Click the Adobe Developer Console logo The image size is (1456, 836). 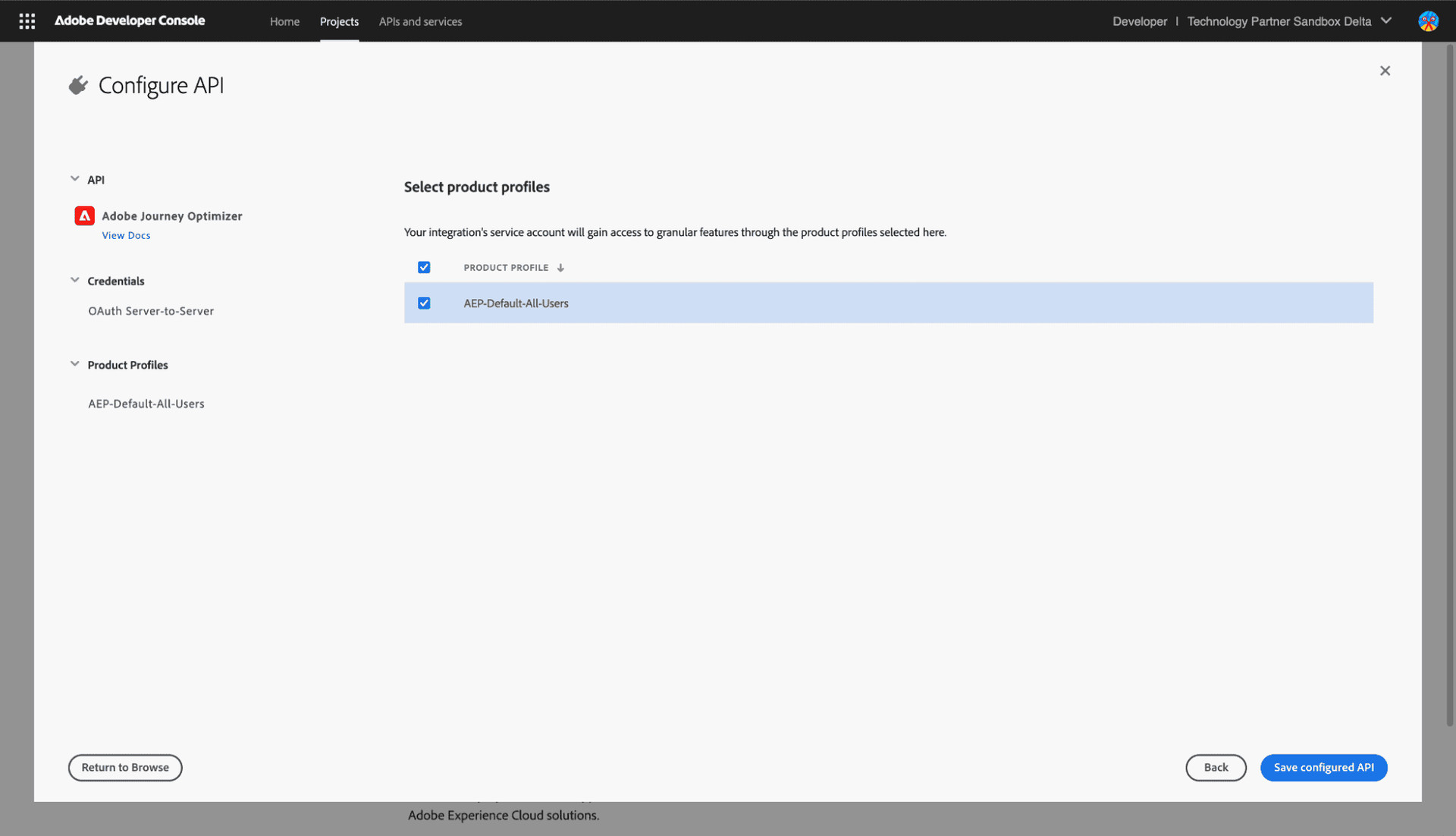click(x=129, y=20)
